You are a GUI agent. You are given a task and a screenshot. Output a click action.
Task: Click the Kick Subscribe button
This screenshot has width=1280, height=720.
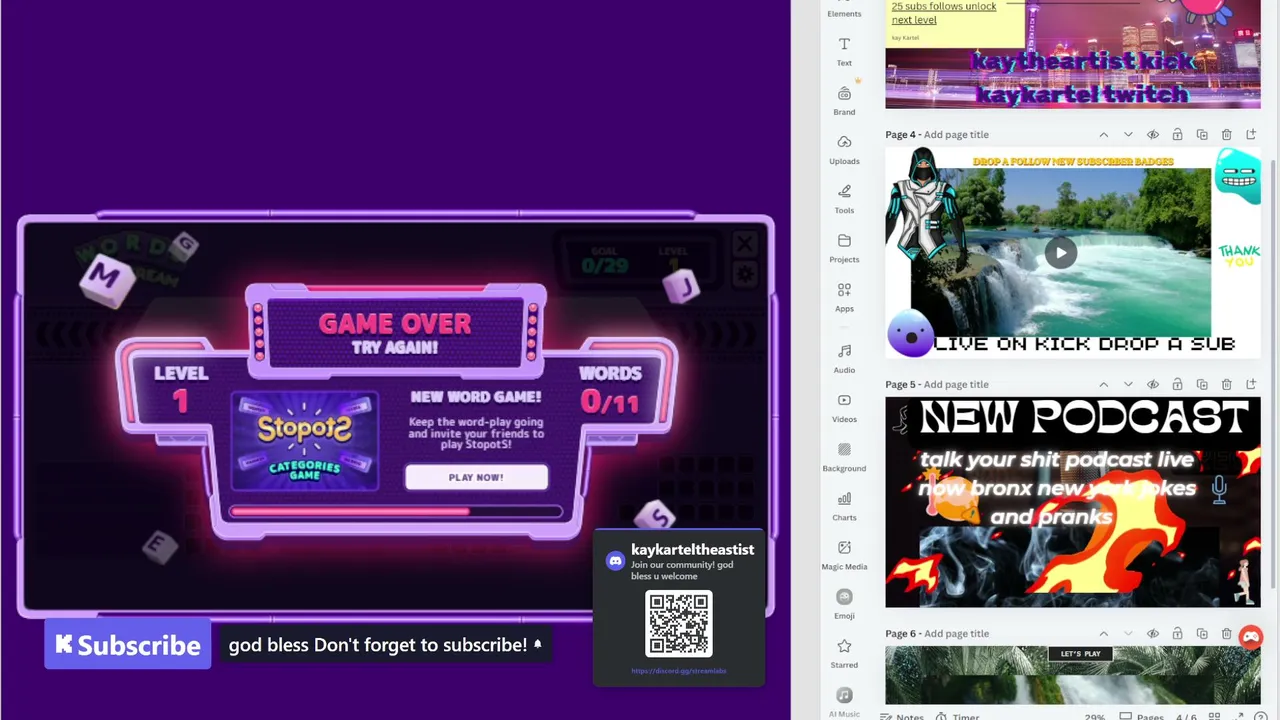(x=128, y=645)
